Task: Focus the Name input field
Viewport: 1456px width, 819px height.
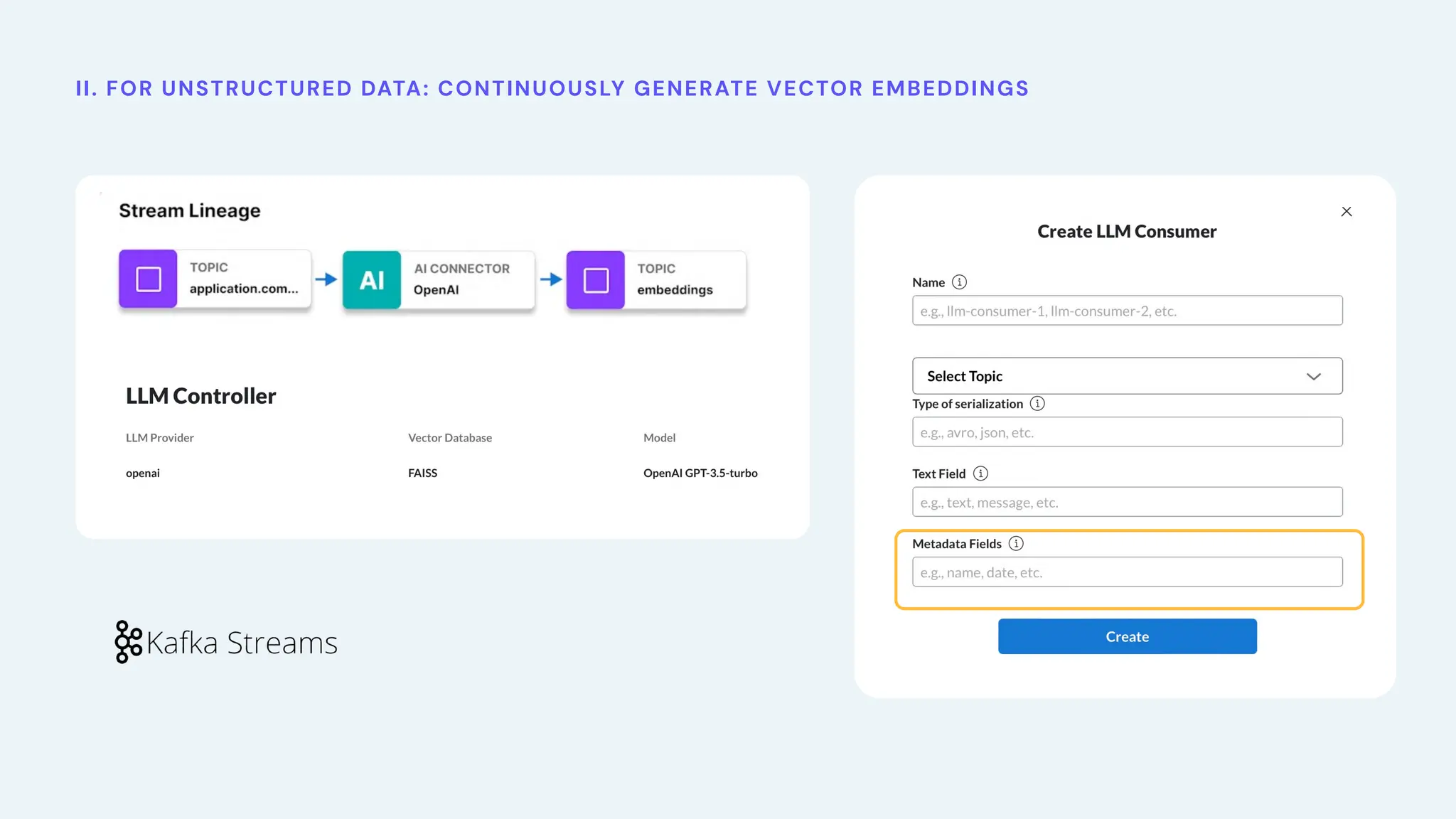Action: [x=1128, y=311]
